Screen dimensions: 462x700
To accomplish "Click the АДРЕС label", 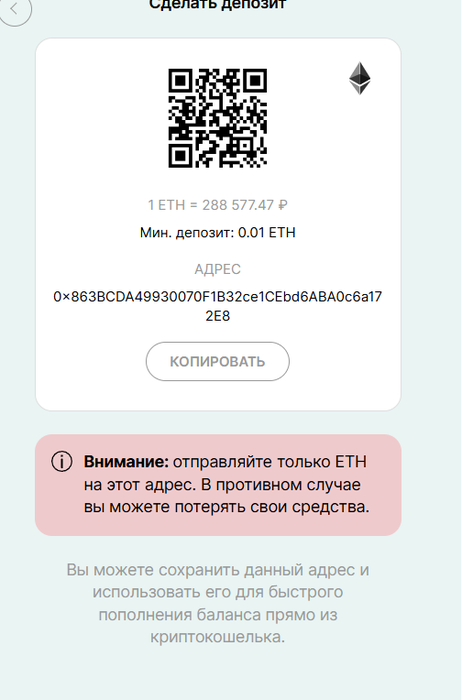I will coord(217,269).
